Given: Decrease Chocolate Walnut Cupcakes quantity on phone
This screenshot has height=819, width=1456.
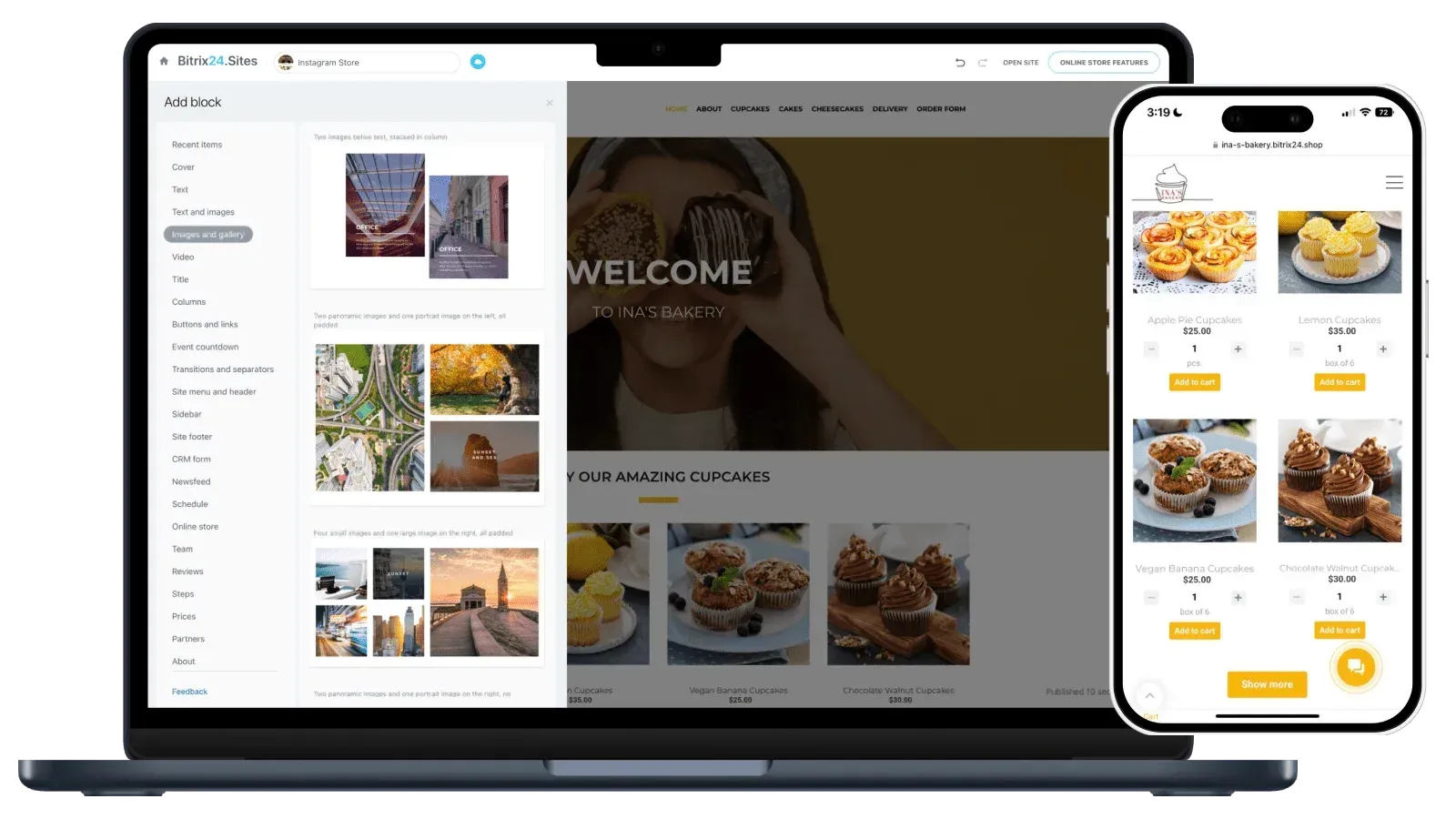Looking at the screenshot, I should tap(1297, 598).
